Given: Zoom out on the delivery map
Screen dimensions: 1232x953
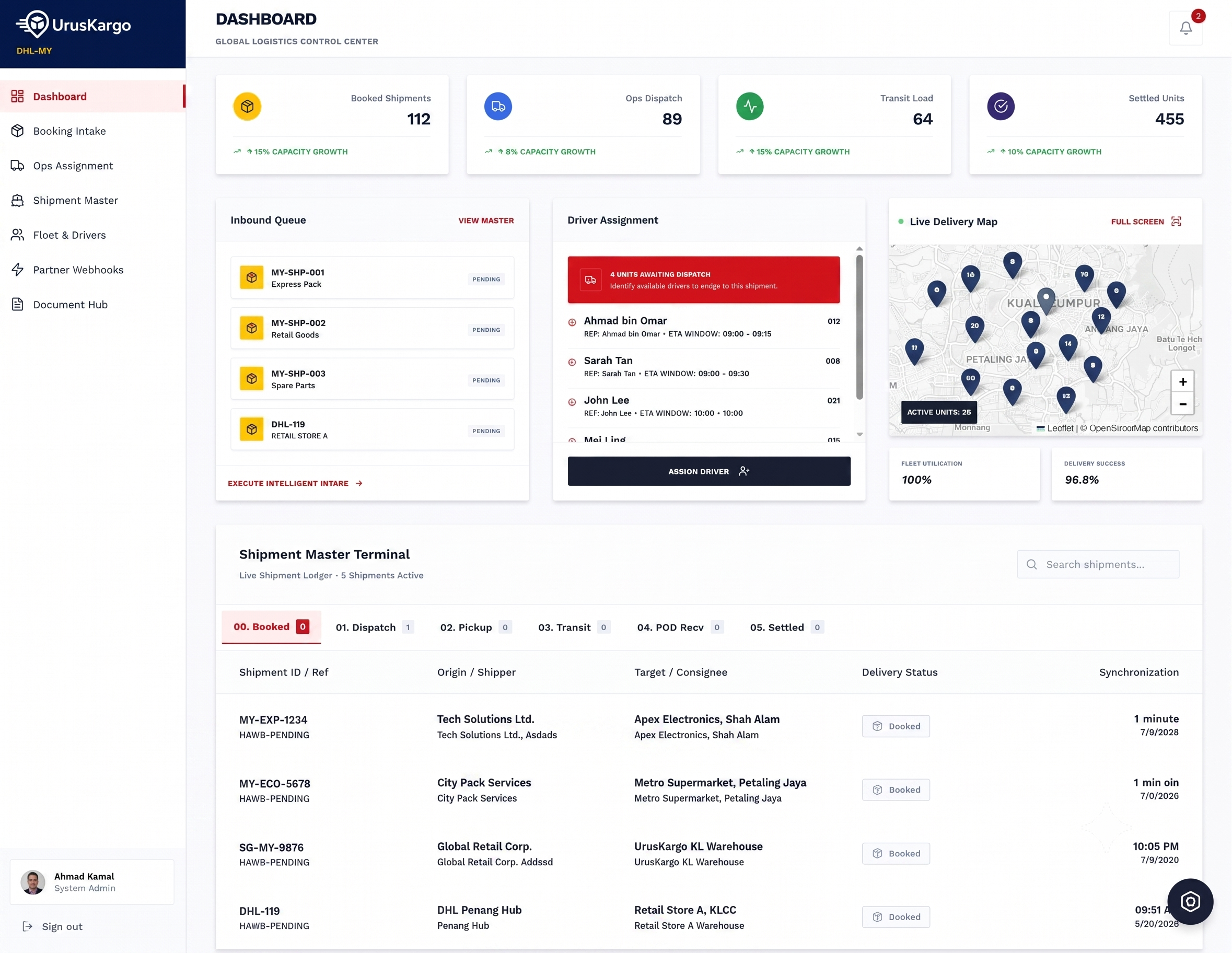Looking at the screenshot, I should click(x=1182, y=404).
